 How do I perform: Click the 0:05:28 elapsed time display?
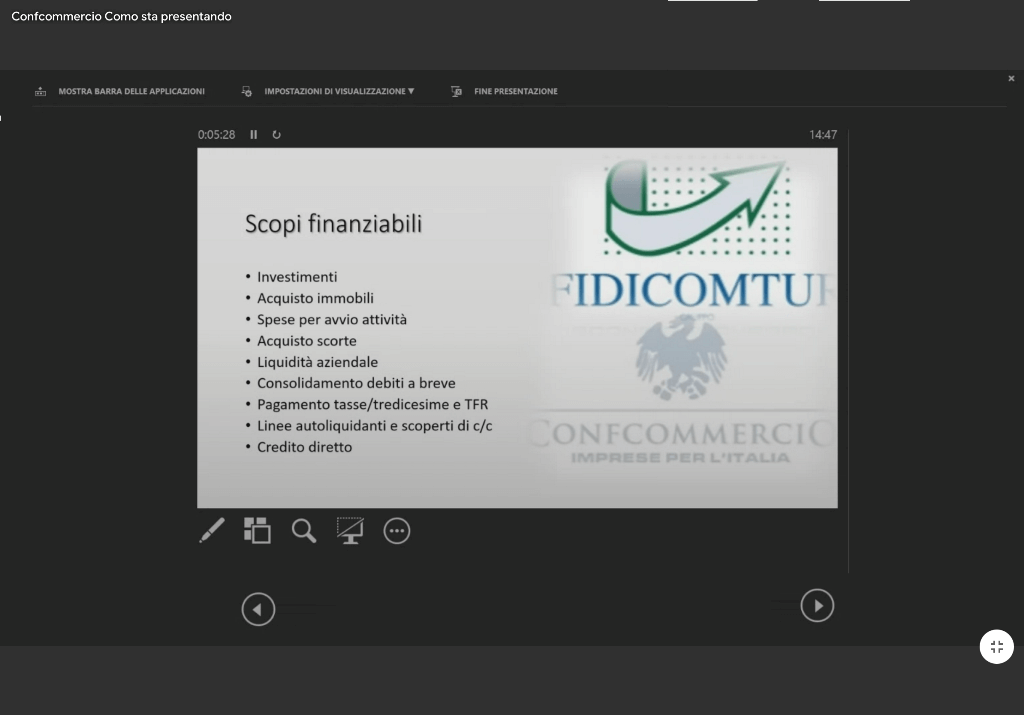tap(216, 135)
